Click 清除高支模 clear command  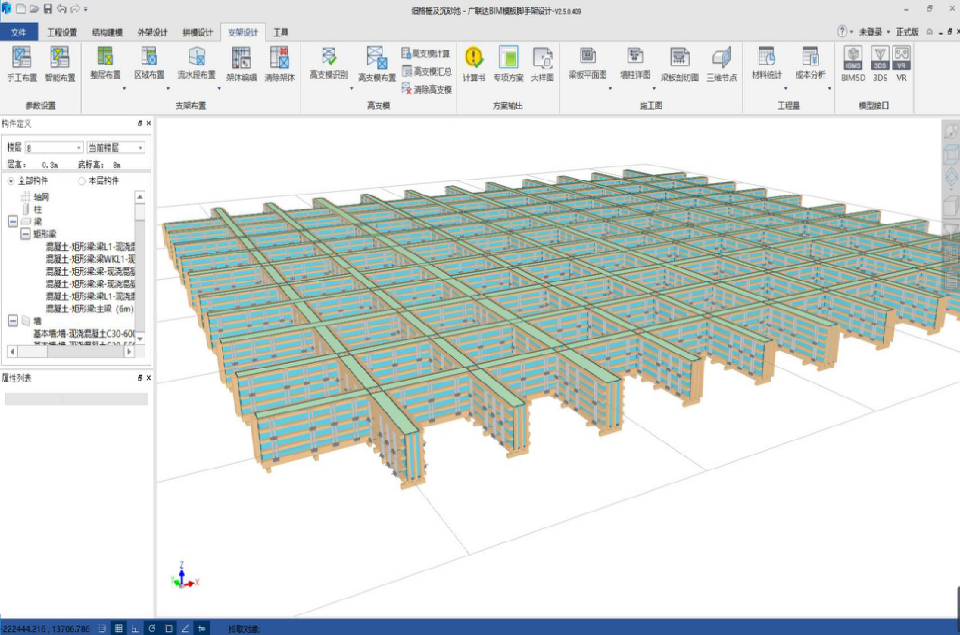point(427,89)
